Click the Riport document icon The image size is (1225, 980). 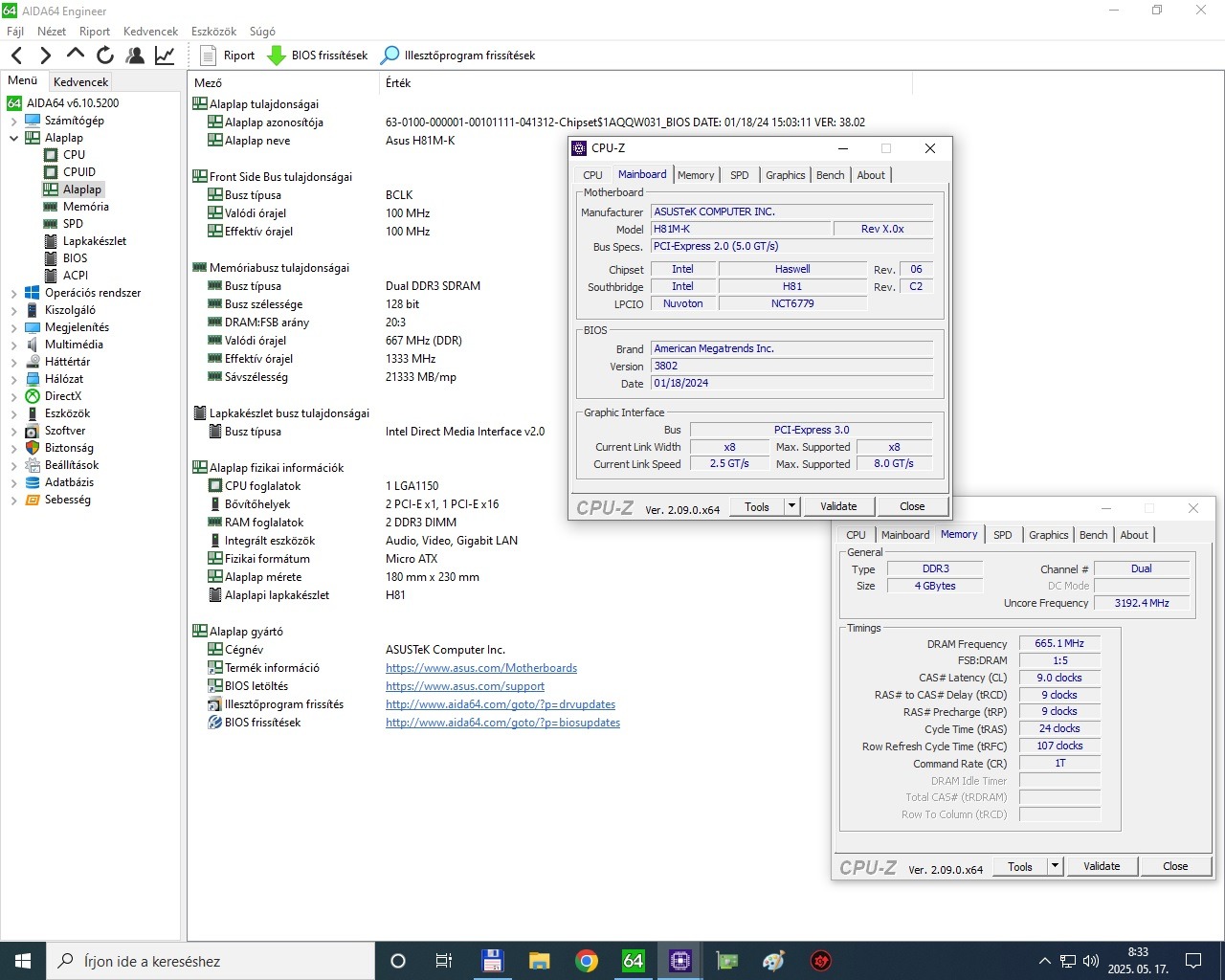click(x=208, y=56)
